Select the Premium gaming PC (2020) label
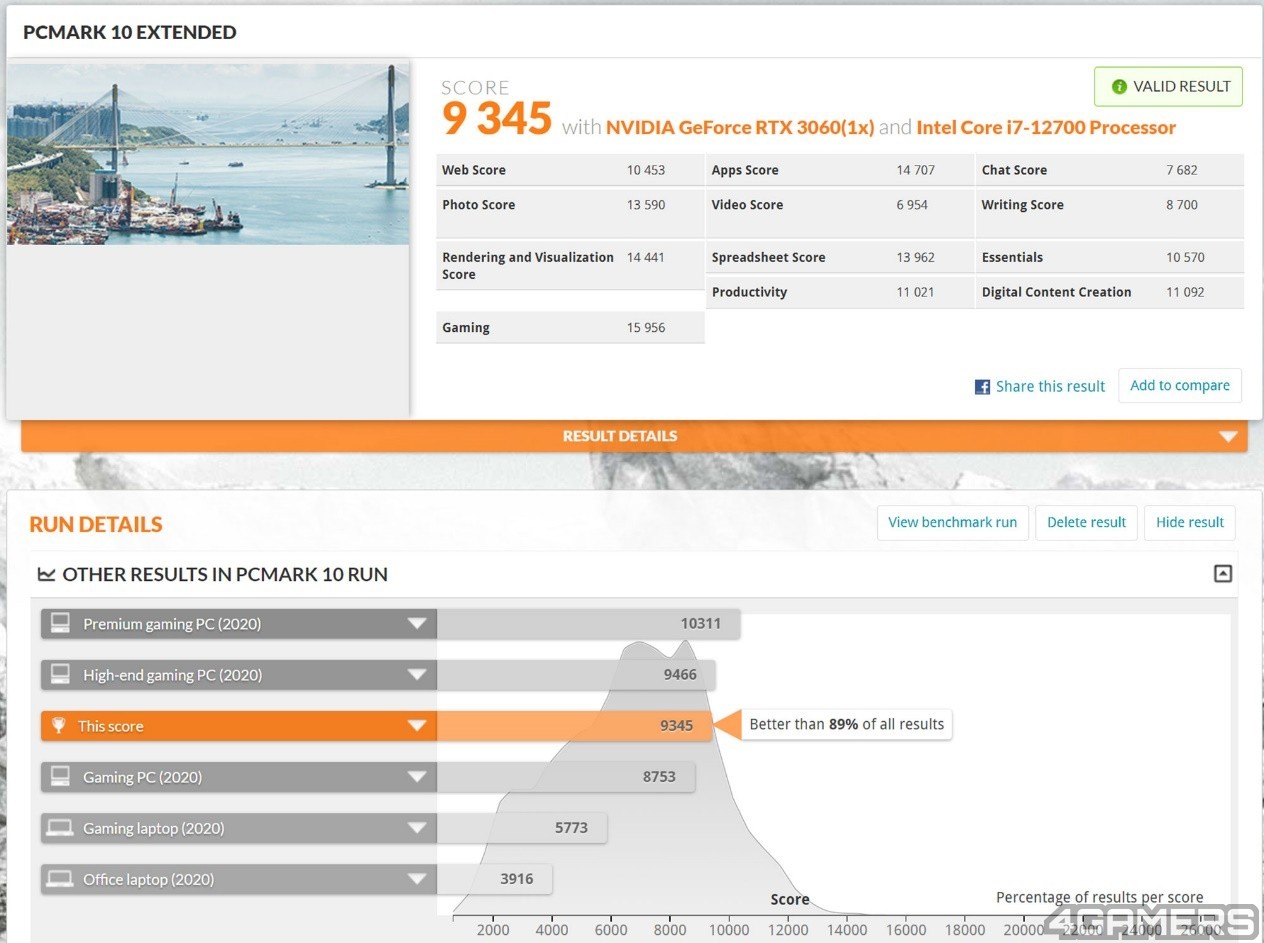The height and width of the screenshot is (943, 1264). point(172,624)
